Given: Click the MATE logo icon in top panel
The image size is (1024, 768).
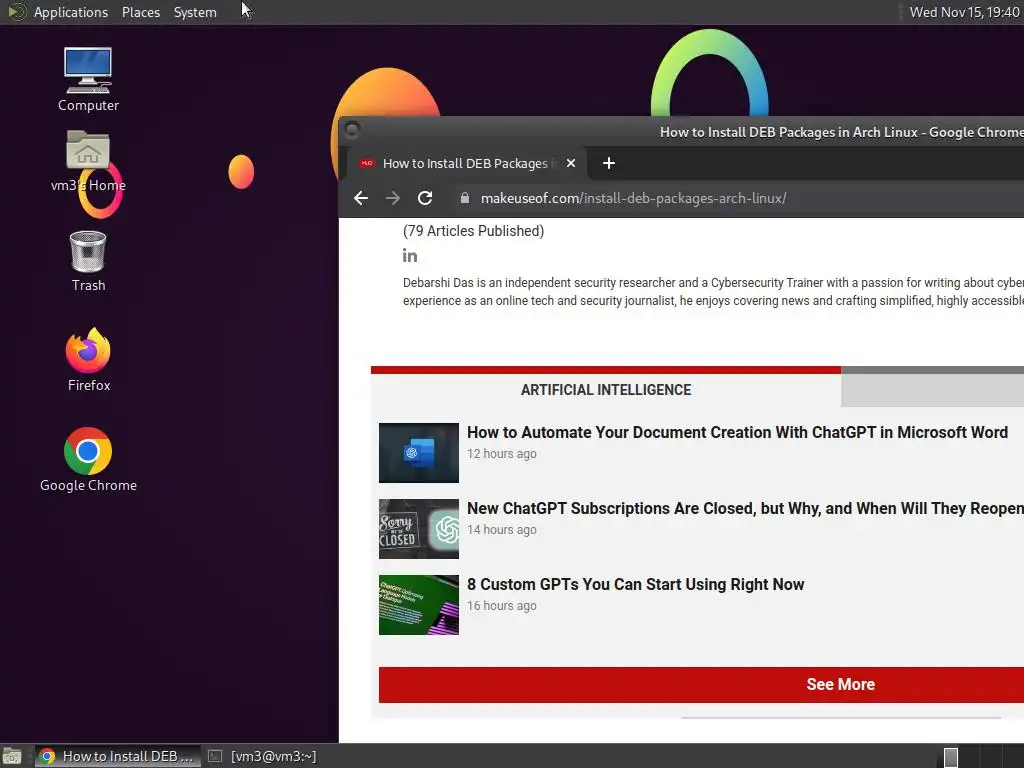Looking at the screenshot, I should (x=16, y=12).
